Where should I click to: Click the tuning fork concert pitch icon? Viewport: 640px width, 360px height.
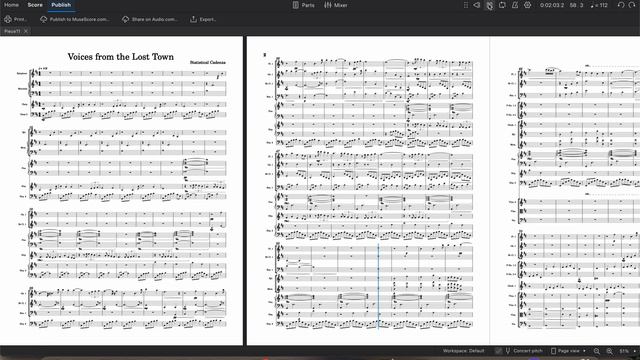(x=508, y=351)
